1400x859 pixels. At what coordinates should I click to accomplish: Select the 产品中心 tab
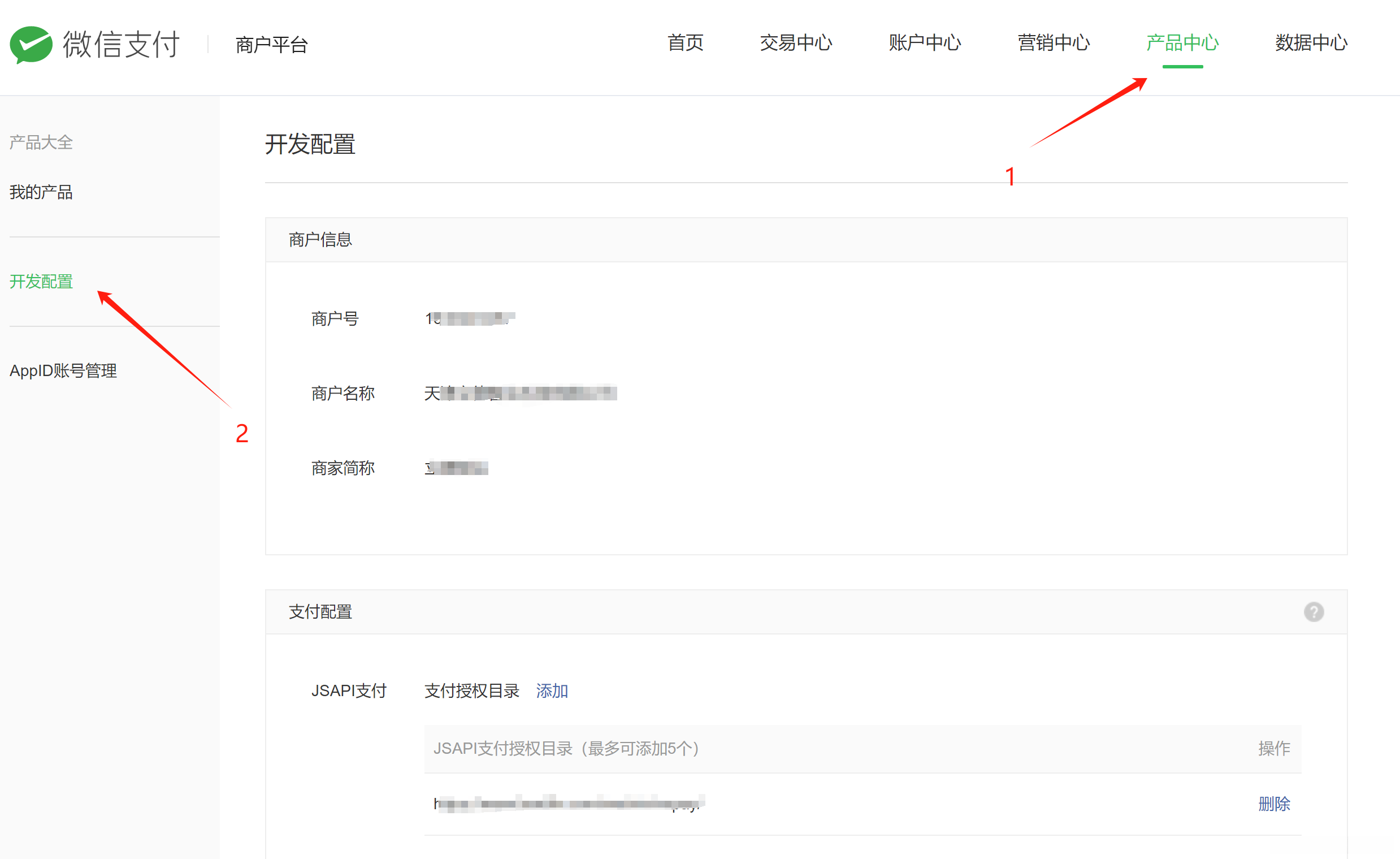(1182, 42)
